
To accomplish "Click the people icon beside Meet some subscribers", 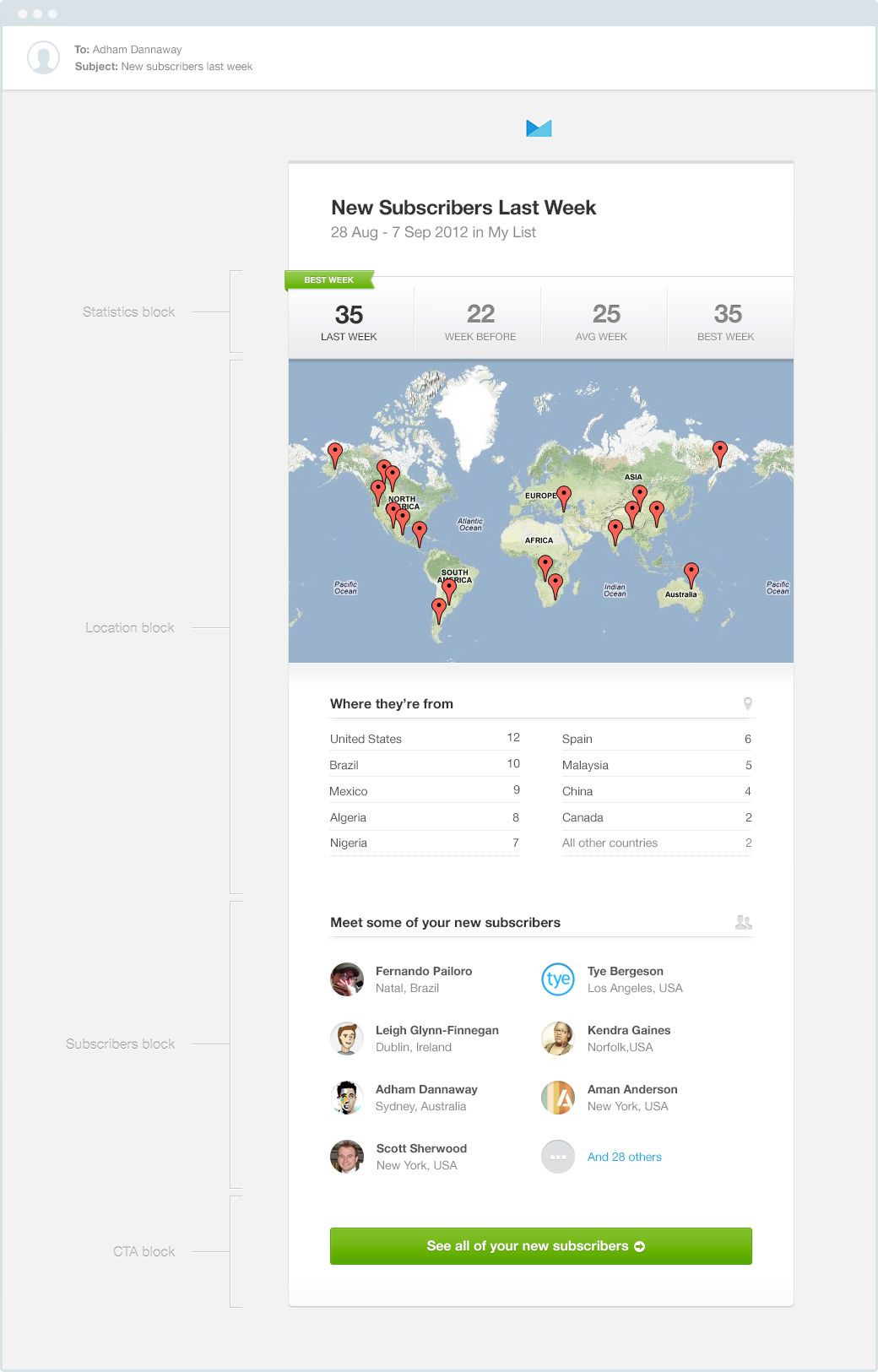I will click(x=743, y=922).
